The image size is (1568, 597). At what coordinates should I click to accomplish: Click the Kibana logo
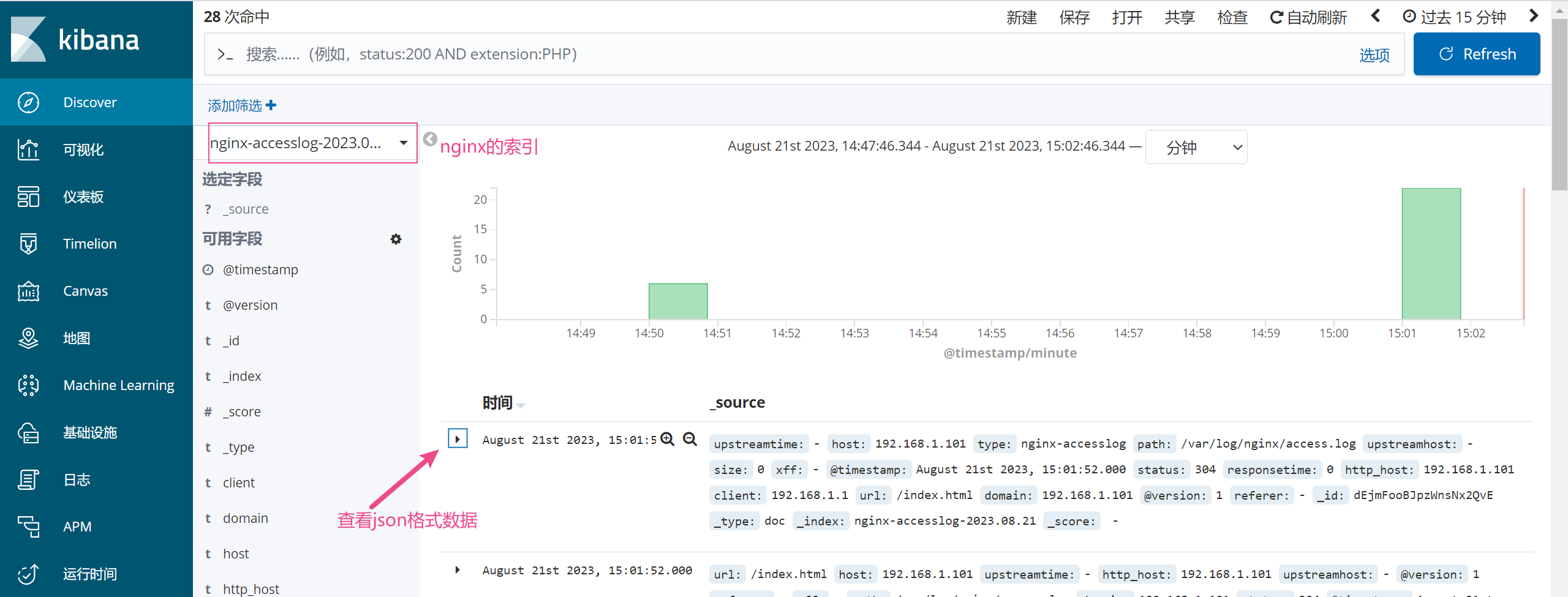(x=75, y=39)
